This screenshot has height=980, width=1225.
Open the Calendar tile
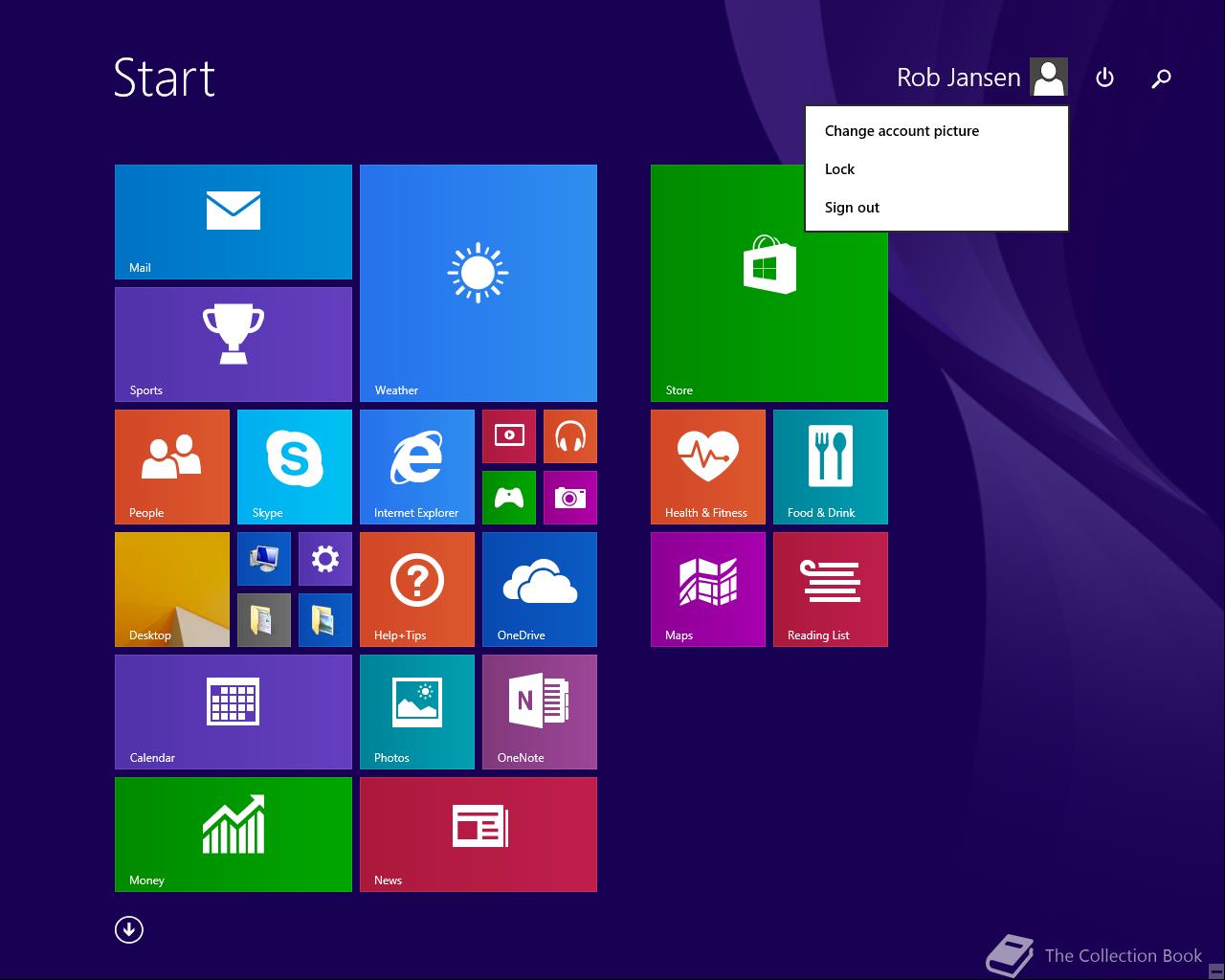point(234,712)
